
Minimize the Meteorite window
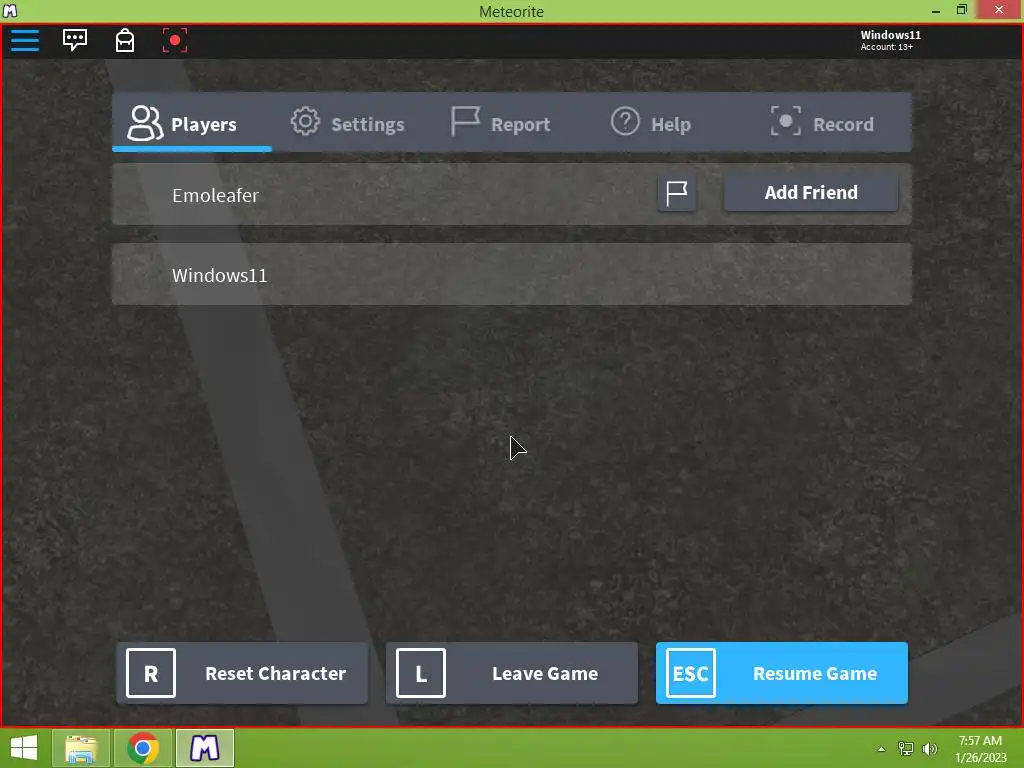pyautogui.click(x=935, y=10)
